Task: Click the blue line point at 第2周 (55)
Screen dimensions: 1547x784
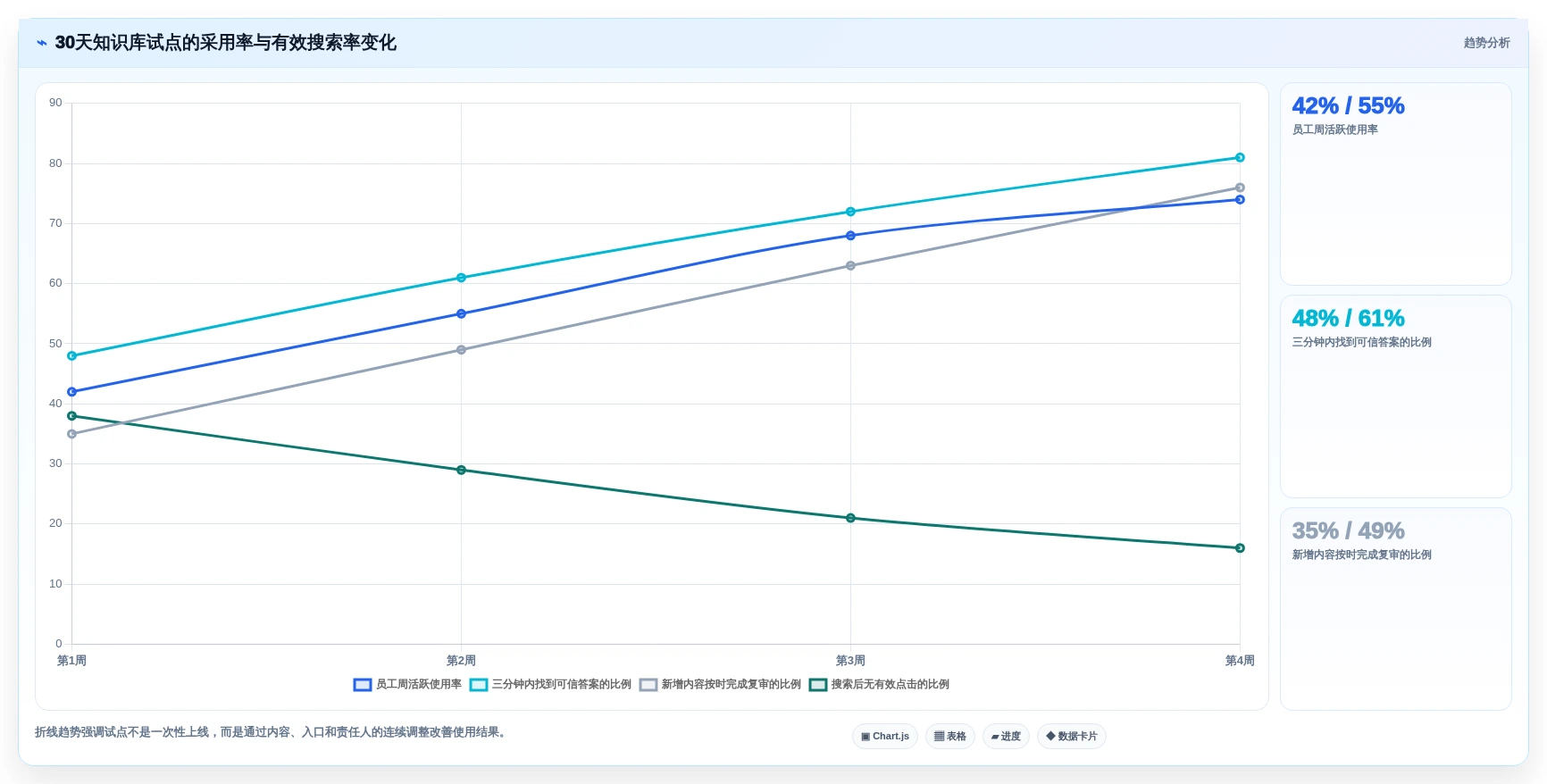Action: (x=461, y=314)
